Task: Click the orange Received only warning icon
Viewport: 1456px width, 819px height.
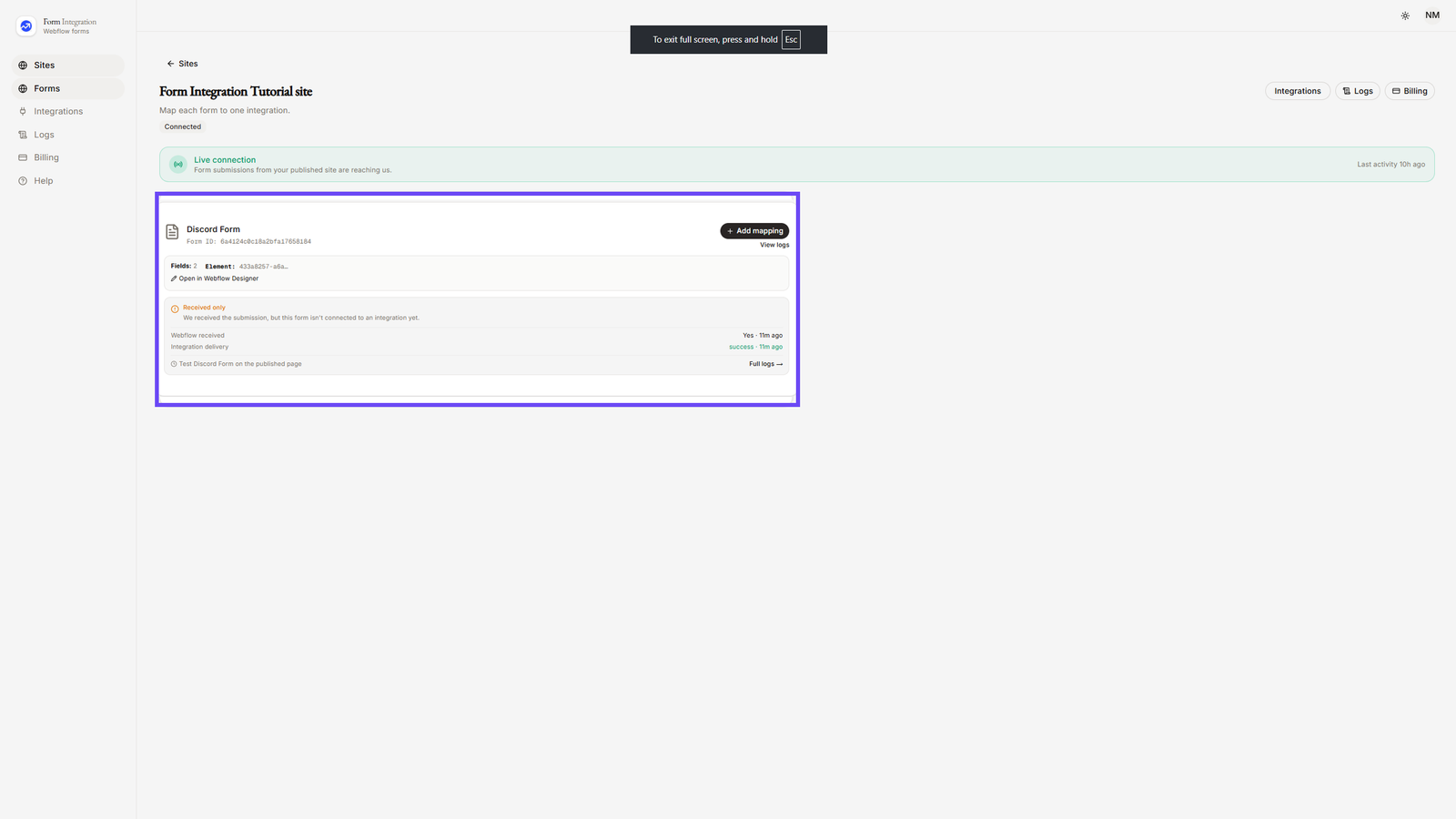Action: pos(175,309)
